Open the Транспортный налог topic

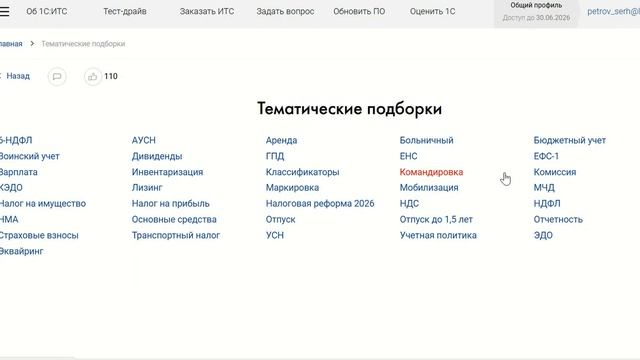tap(176, 235)
